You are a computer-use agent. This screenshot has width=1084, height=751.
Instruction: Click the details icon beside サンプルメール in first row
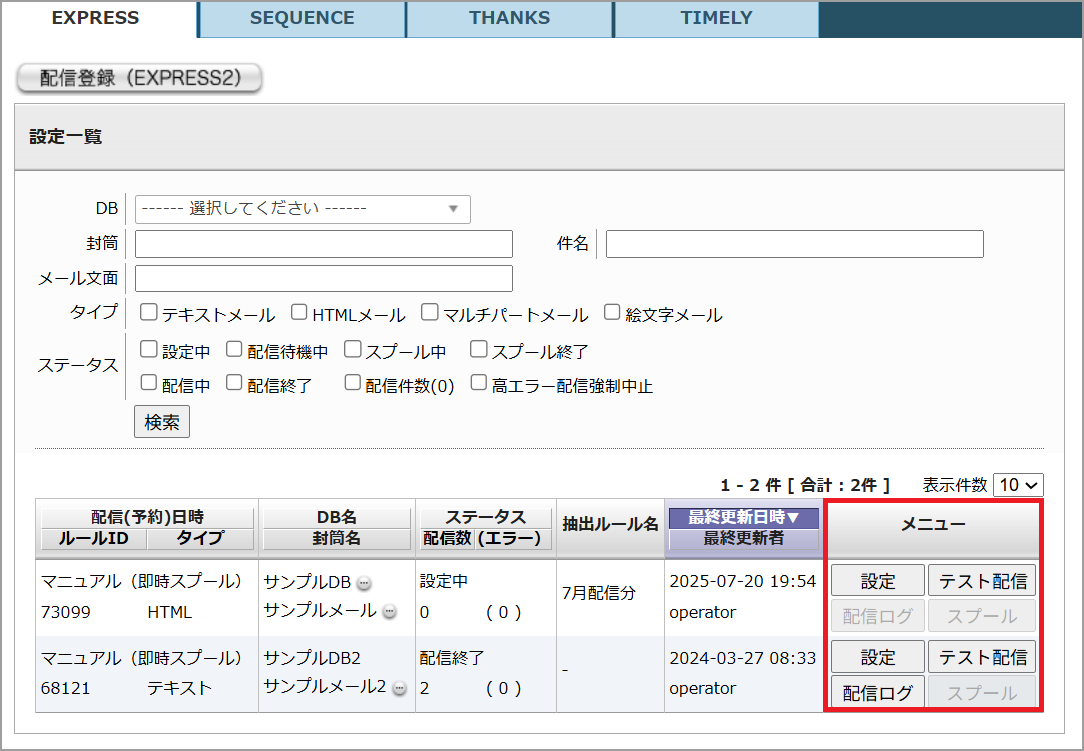point(390,612)
